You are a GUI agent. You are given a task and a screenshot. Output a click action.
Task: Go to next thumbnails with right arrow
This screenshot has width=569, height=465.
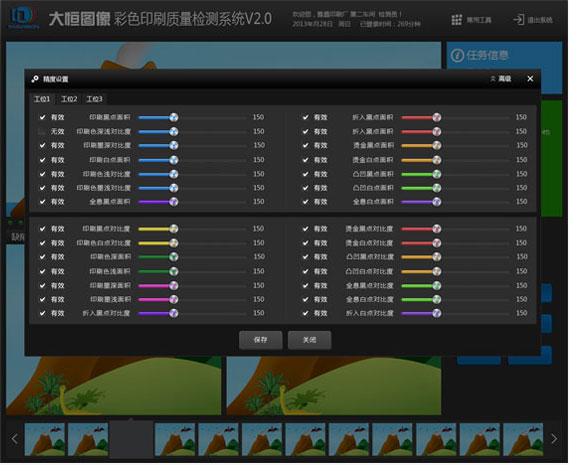pyautogui.click(x=554, y=439)
